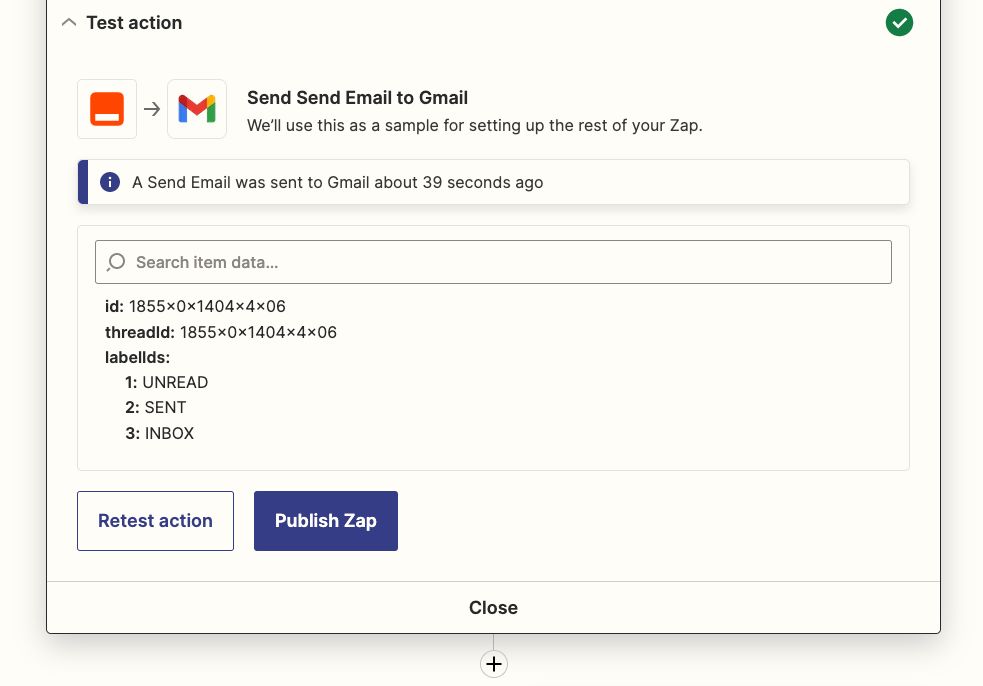Screen dimensions: 983x686
Task: Add a step with the plus icon
Action: (x=494, y=664)
